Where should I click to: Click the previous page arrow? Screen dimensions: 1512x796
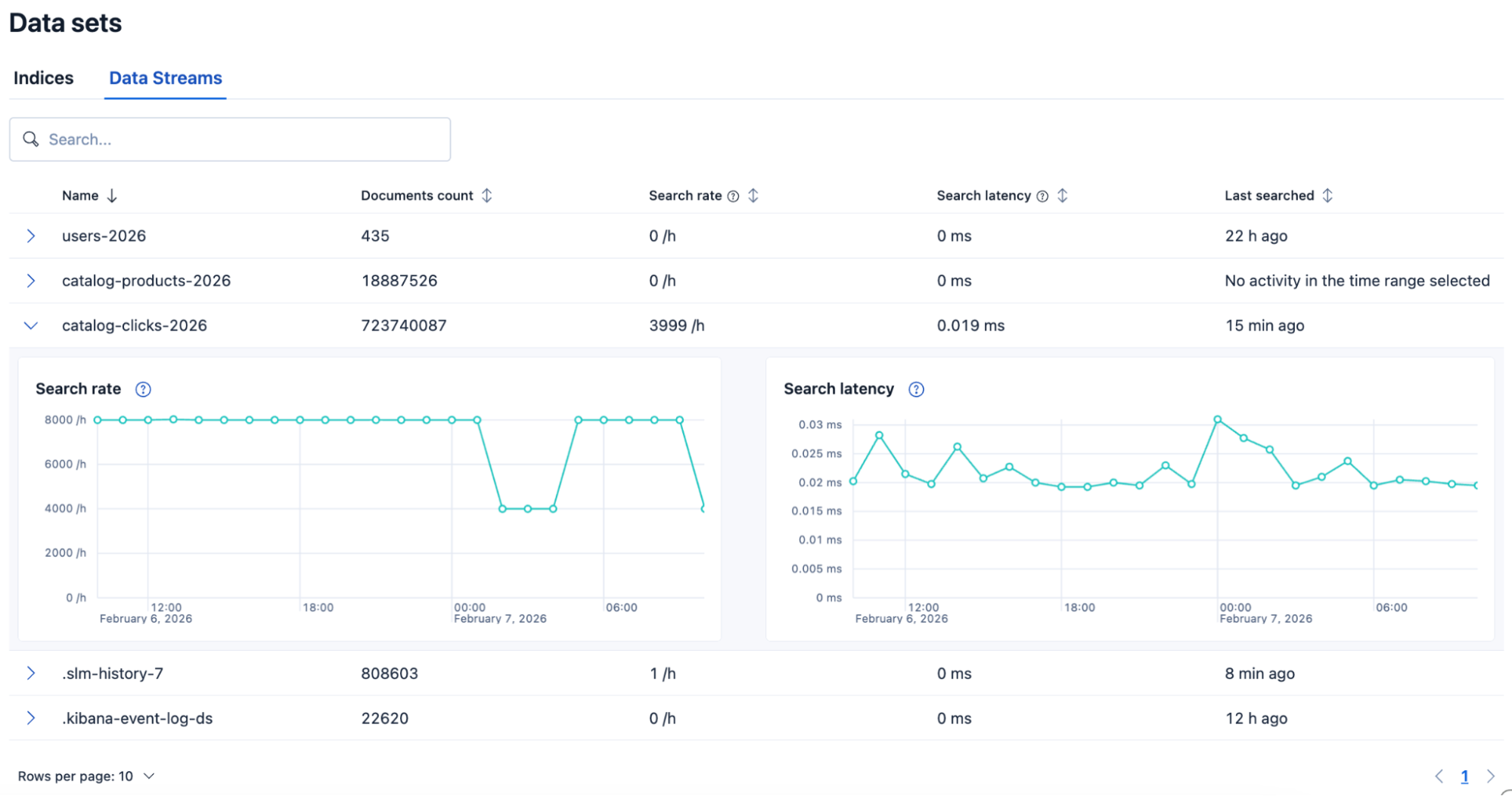point(1439,776)
